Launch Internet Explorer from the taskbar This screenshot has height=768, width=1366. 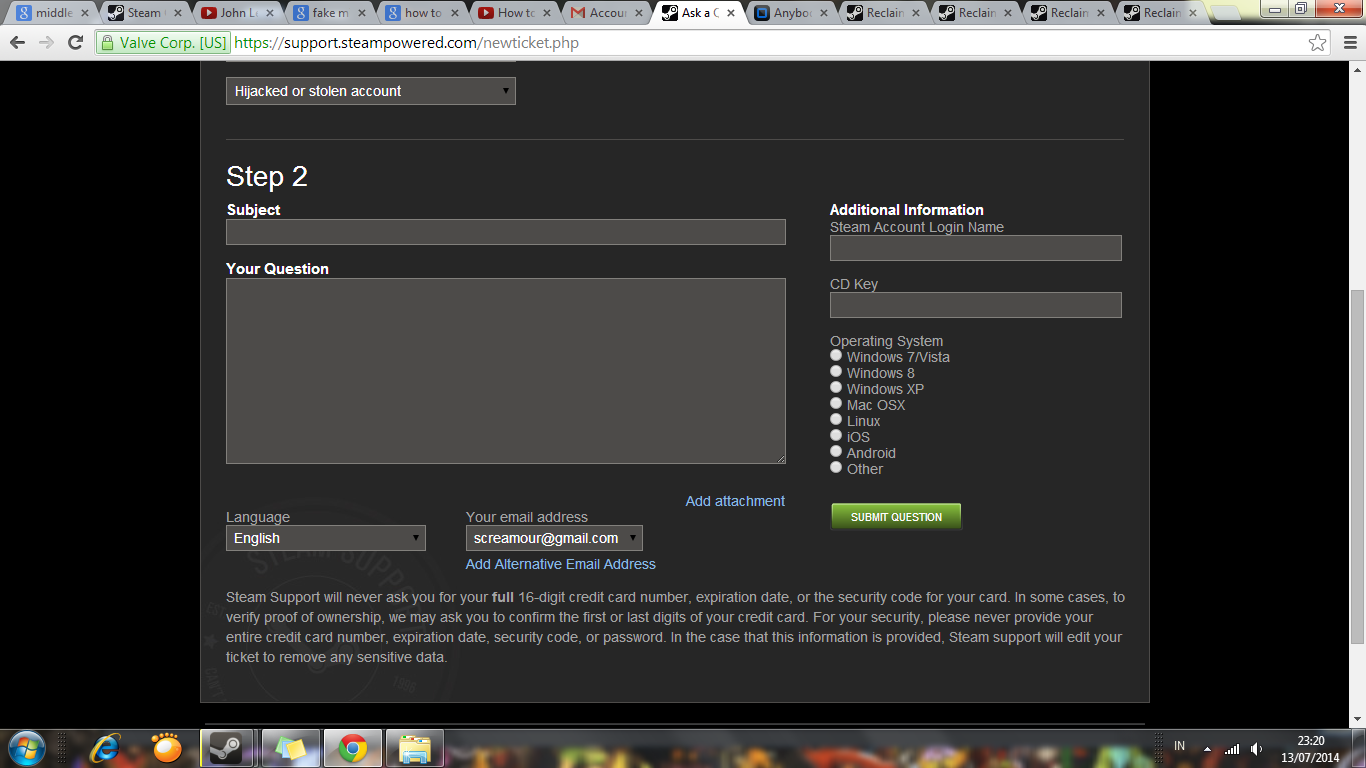105,748
